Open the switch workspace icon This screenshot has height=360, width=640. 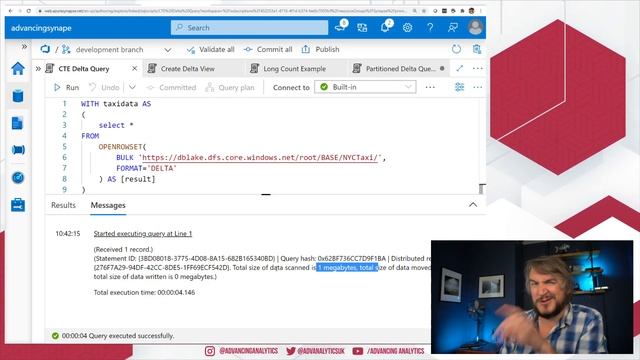point(362,28)
